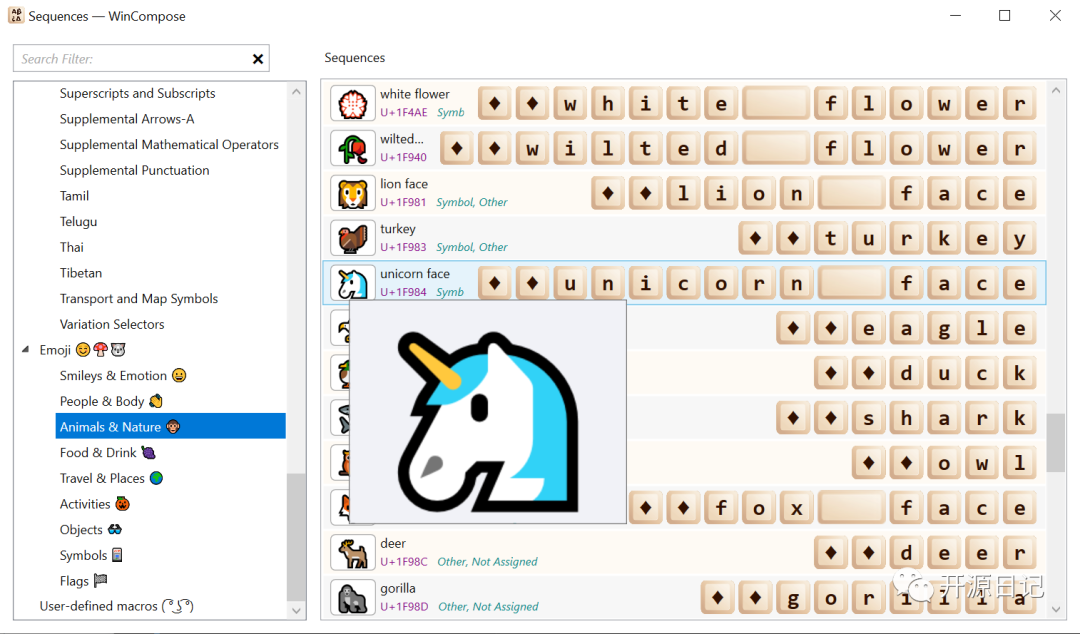Viewport: 1080px width, 634px height.
Task: Click the wilted flower emoji icon
Action: [x=353, y=148]
